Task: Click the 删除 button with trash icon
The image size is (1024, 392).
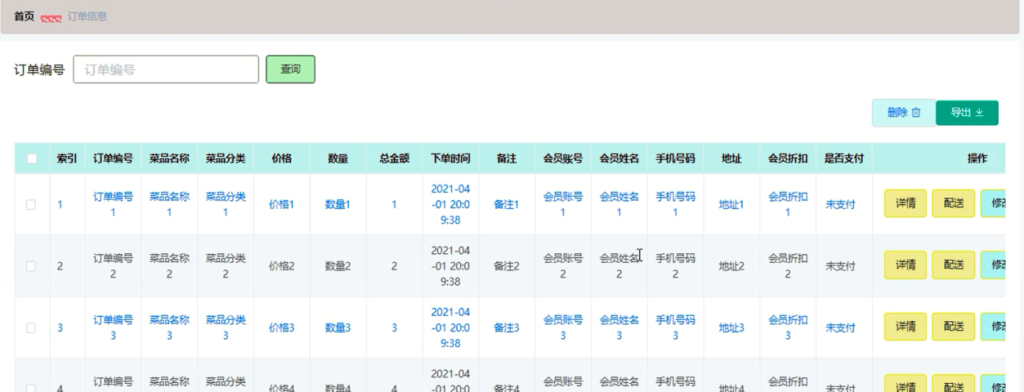Action: click(x=904, y=112)
